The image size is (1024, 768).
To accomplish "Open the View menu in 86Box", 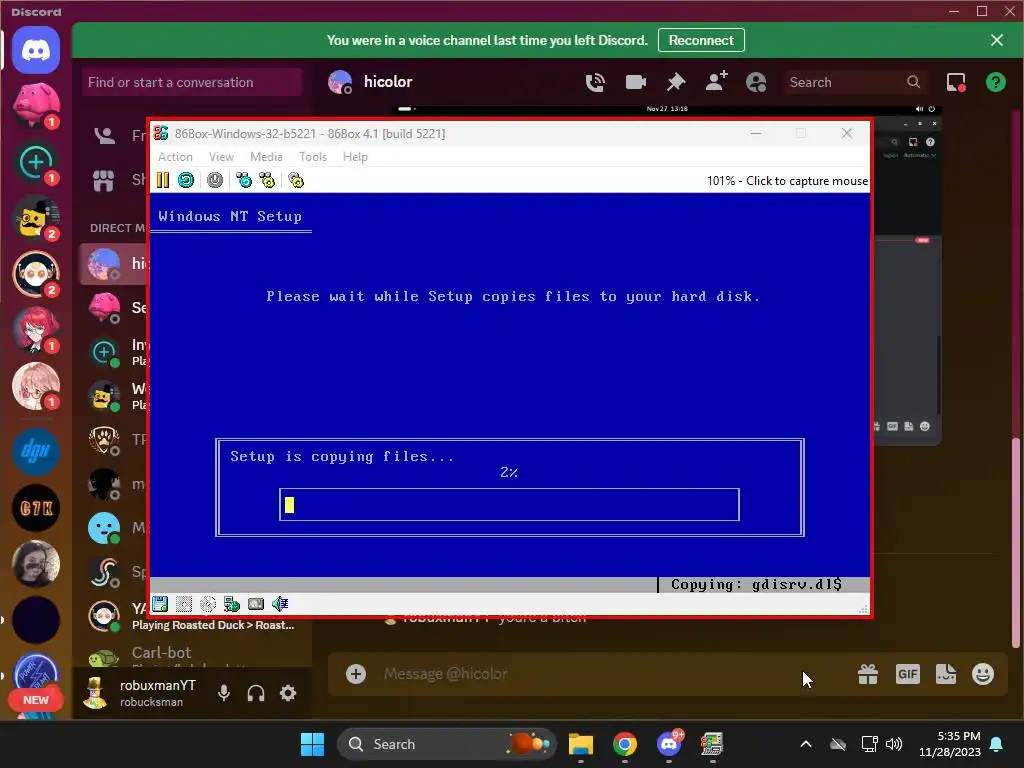I will (221, 157).
